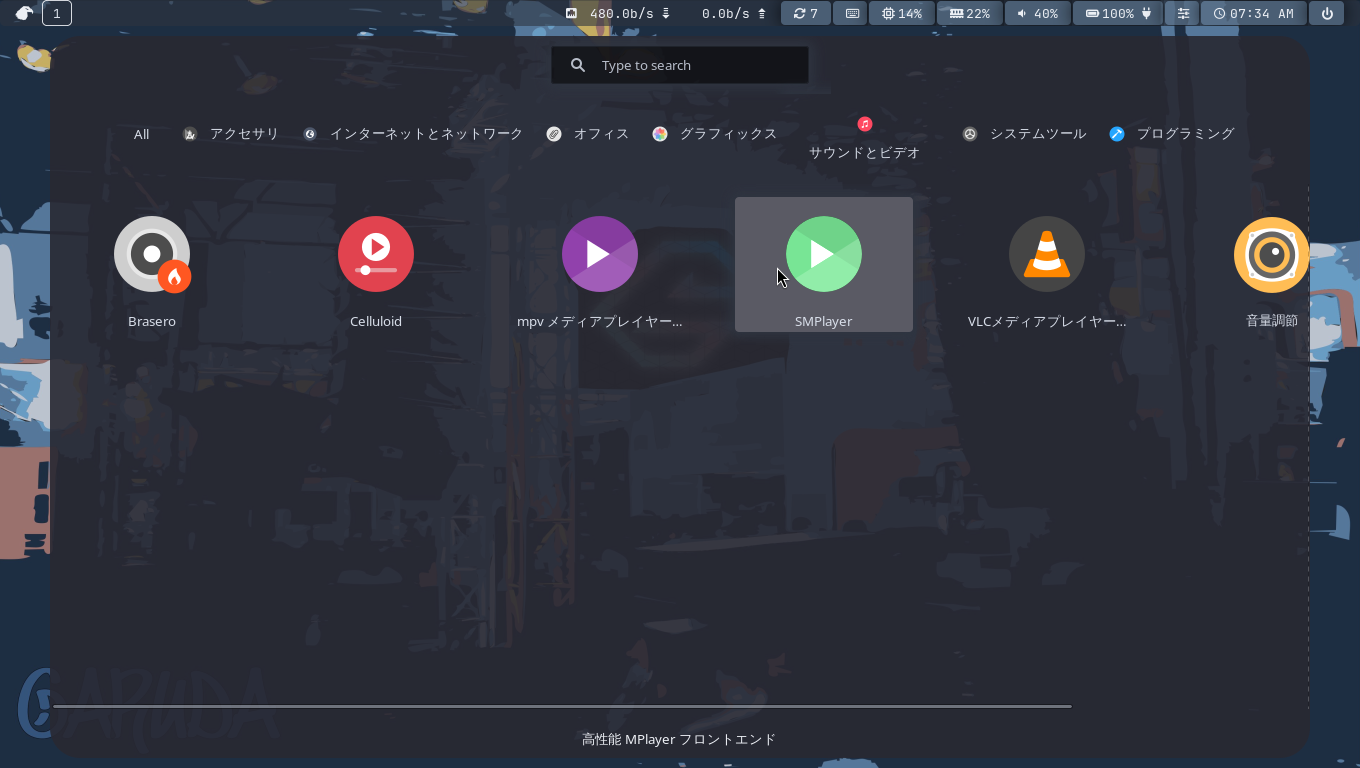Select the サウンドとビデオ category

(x=865, y=138)
